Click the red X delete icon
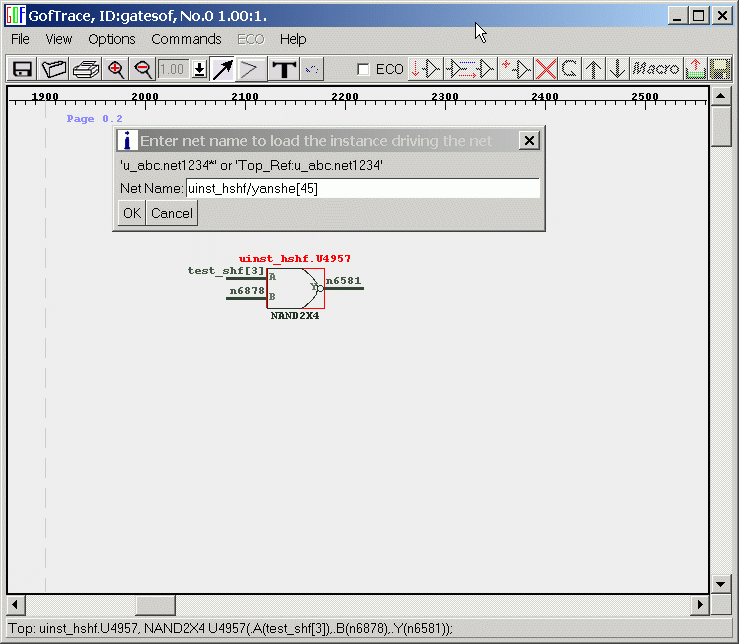This screenshot has height=644, width=739. click(x=546, y=69)
